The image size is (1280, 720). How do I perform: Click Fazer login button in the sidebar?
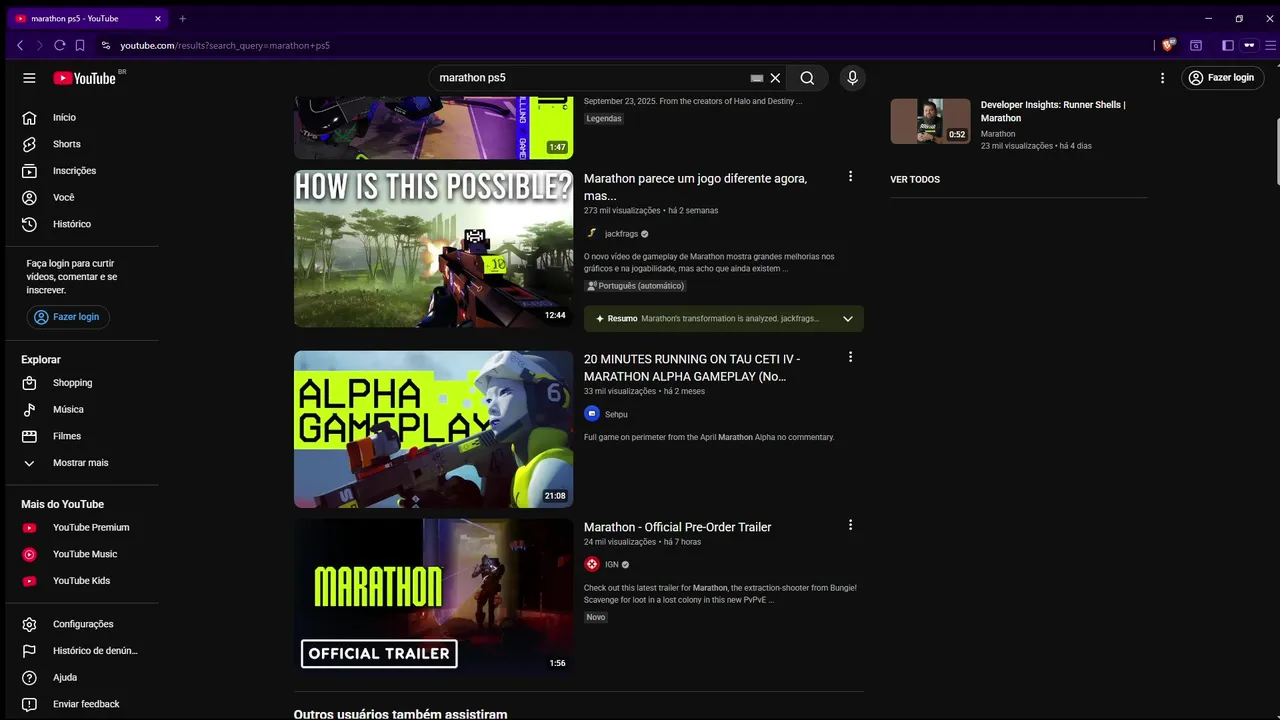68,317
